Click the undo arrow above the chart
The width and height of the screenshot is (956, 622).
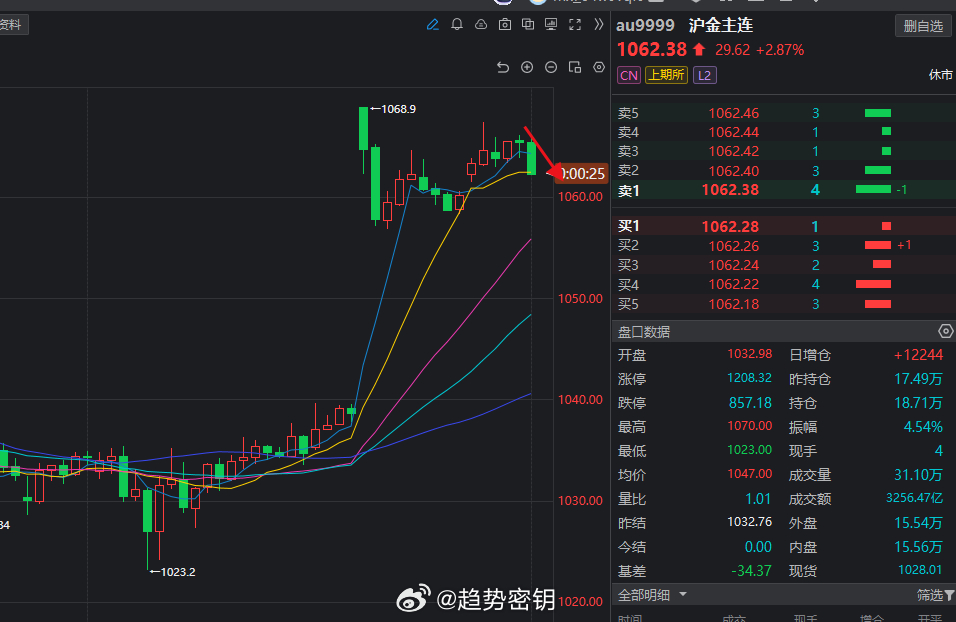[502, 67]
